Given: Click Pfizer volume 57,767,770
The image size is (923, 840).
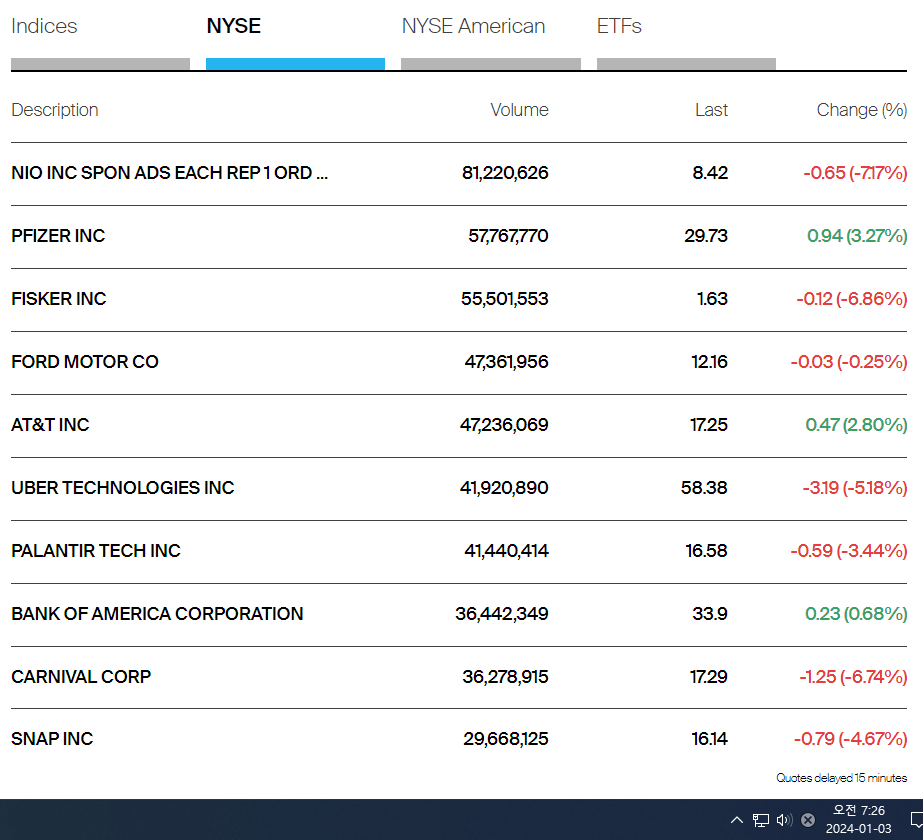Looking at the screenshot, I should tap(508, 236).
